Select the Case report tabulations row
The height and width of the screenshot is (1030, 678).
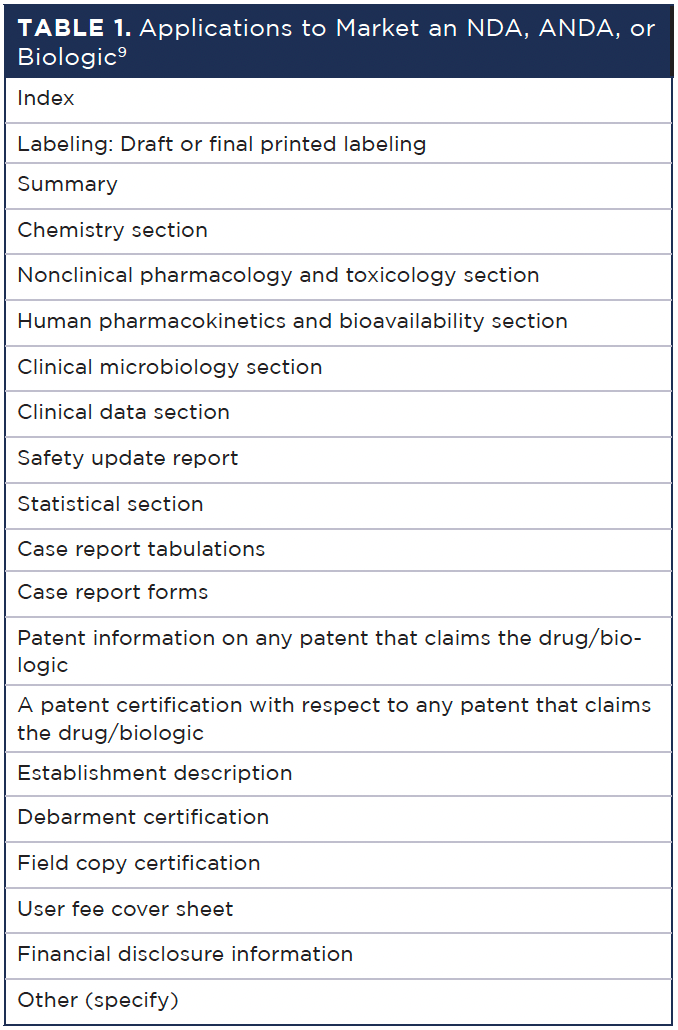(x=338, y=550)
